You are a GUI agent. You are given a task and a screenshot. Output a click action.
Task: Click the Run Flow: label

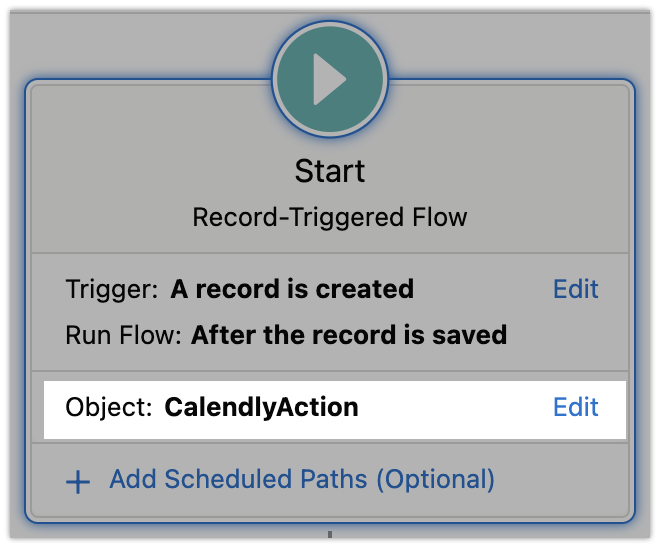(124, 334)
